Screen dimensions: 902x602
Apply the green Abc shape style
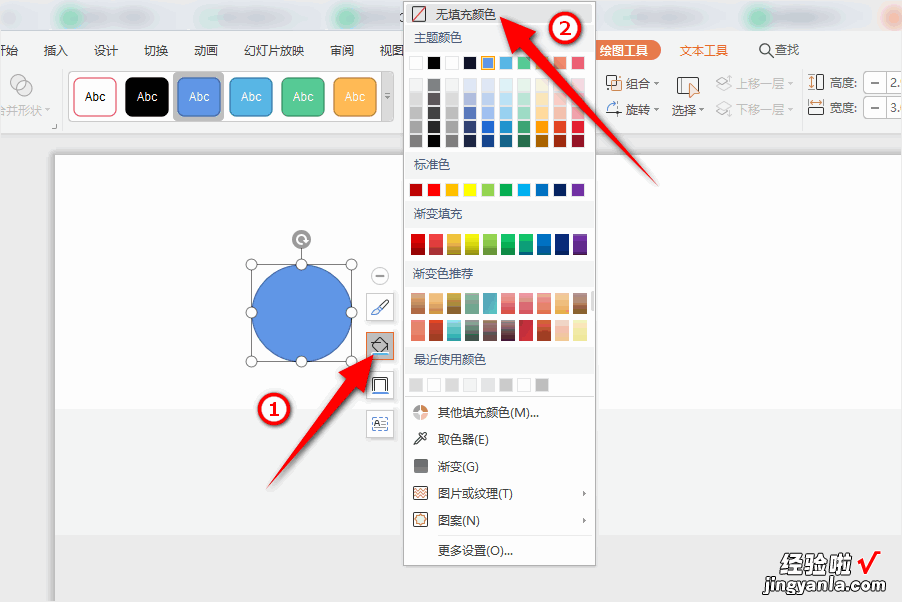pos(303,97)
